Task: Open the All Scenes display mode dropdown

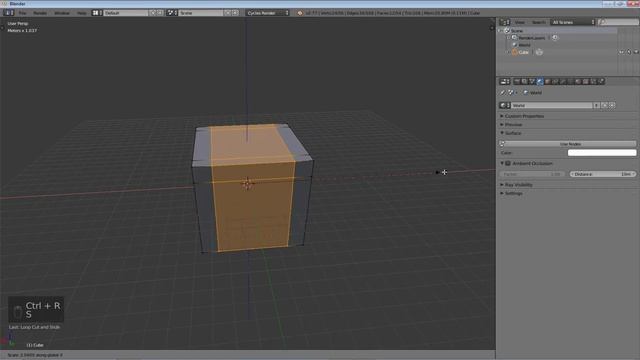Action: pos(573,22)
